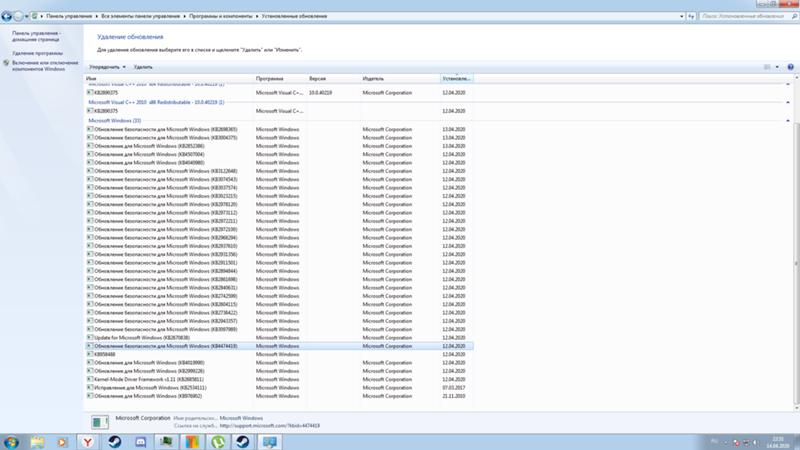Select update KB4507004 row
This screenshot has width=800, height=450.
279,155
